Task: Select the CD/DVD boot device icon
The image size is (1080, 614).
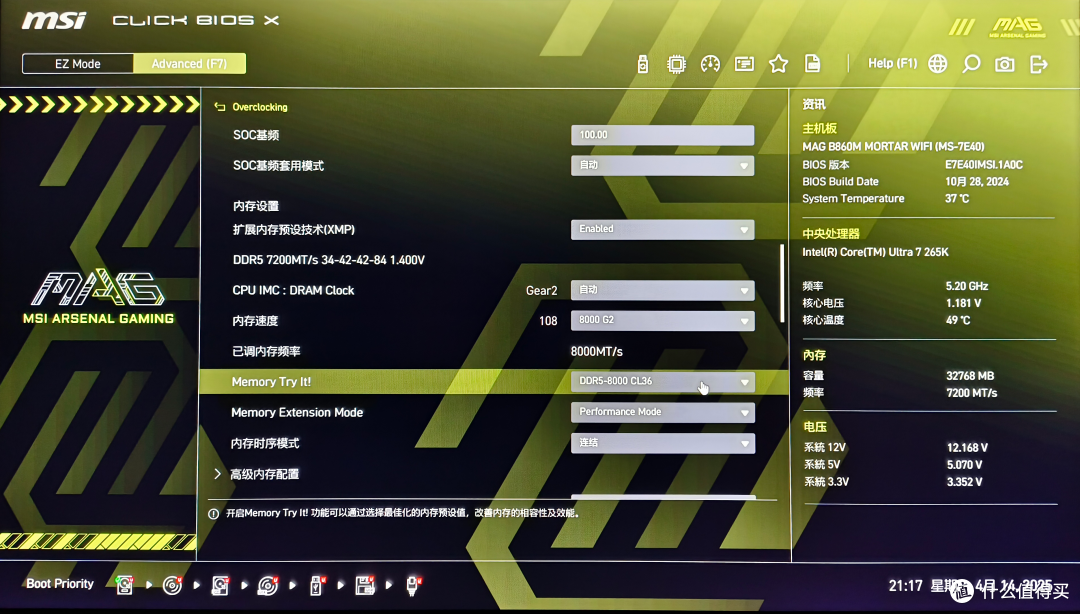Action: (x=172, y=585)
